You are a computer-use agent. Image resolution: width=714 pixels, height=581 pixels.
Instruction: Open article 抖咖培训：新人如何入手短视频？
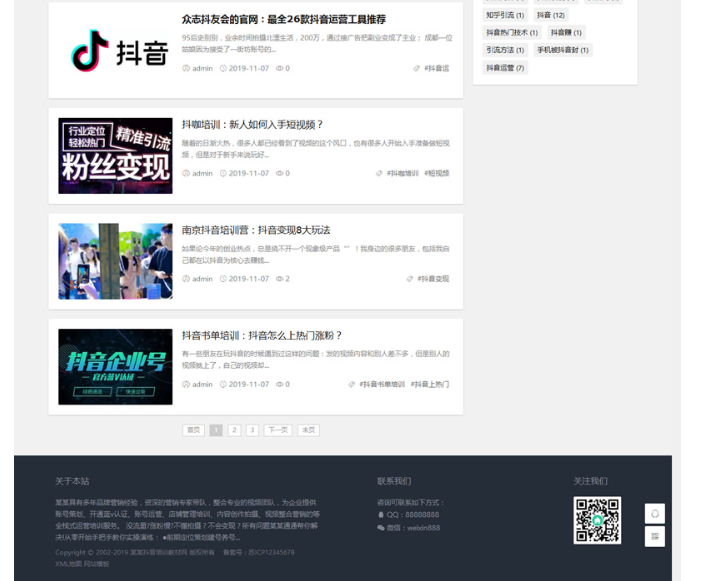point(253,125)
